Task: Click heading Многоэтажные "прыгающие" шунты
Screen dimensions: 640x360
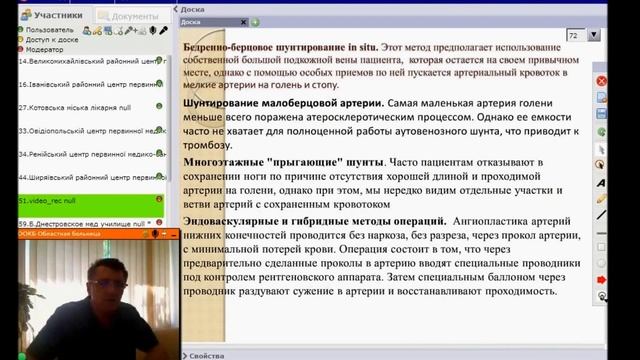Action: tap(283, 162)
